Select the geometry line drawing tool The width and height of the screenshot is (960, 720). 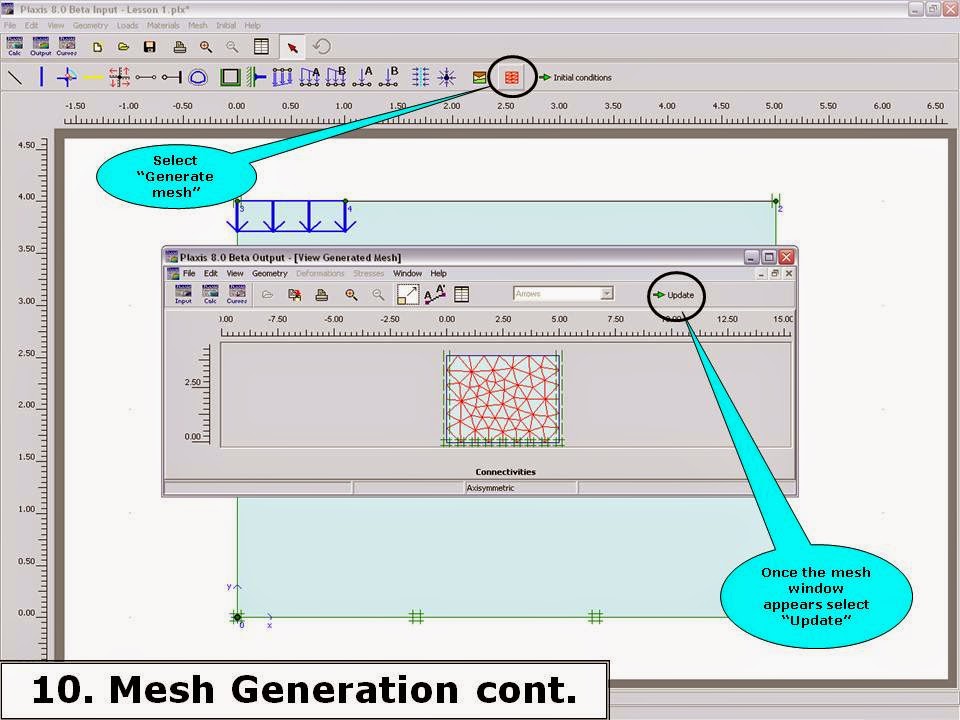(x=13, y=77)
